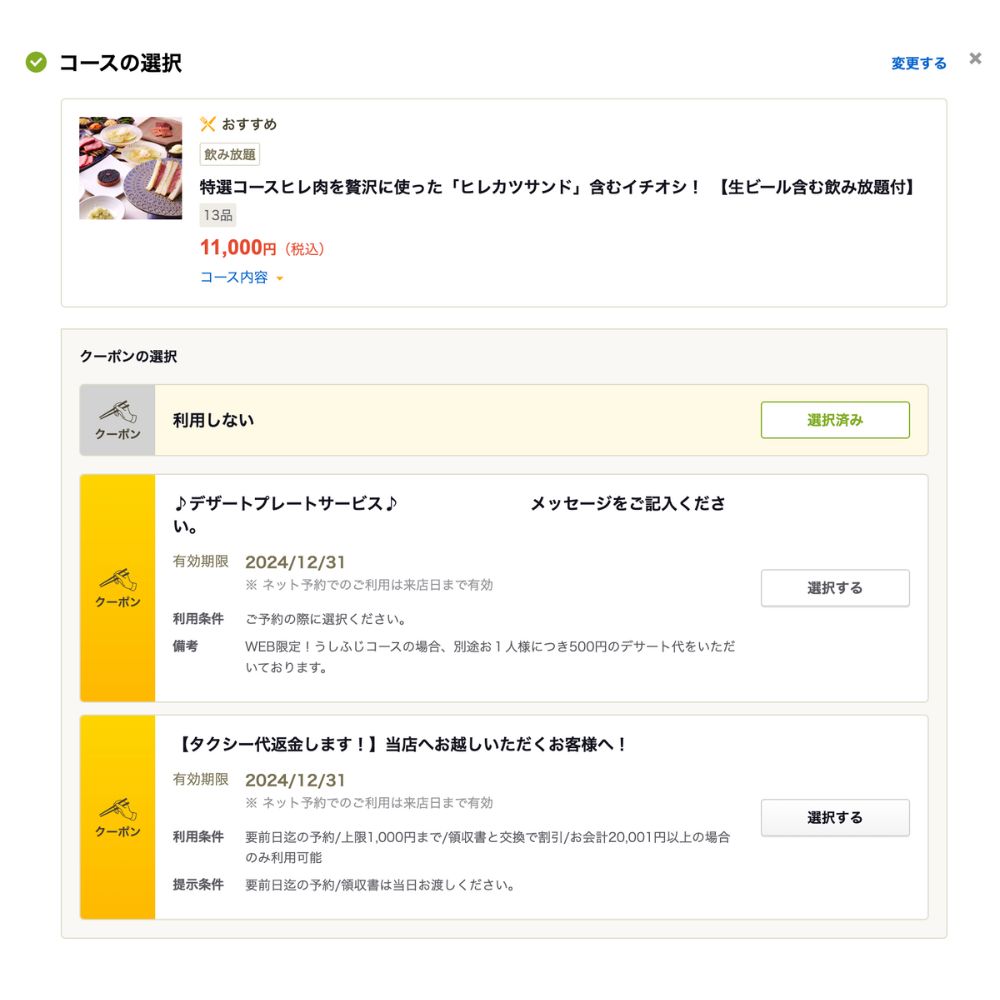Click the 利用しない coupon option label
Screen dimensions: 1000x1000
tap(213, 420)
